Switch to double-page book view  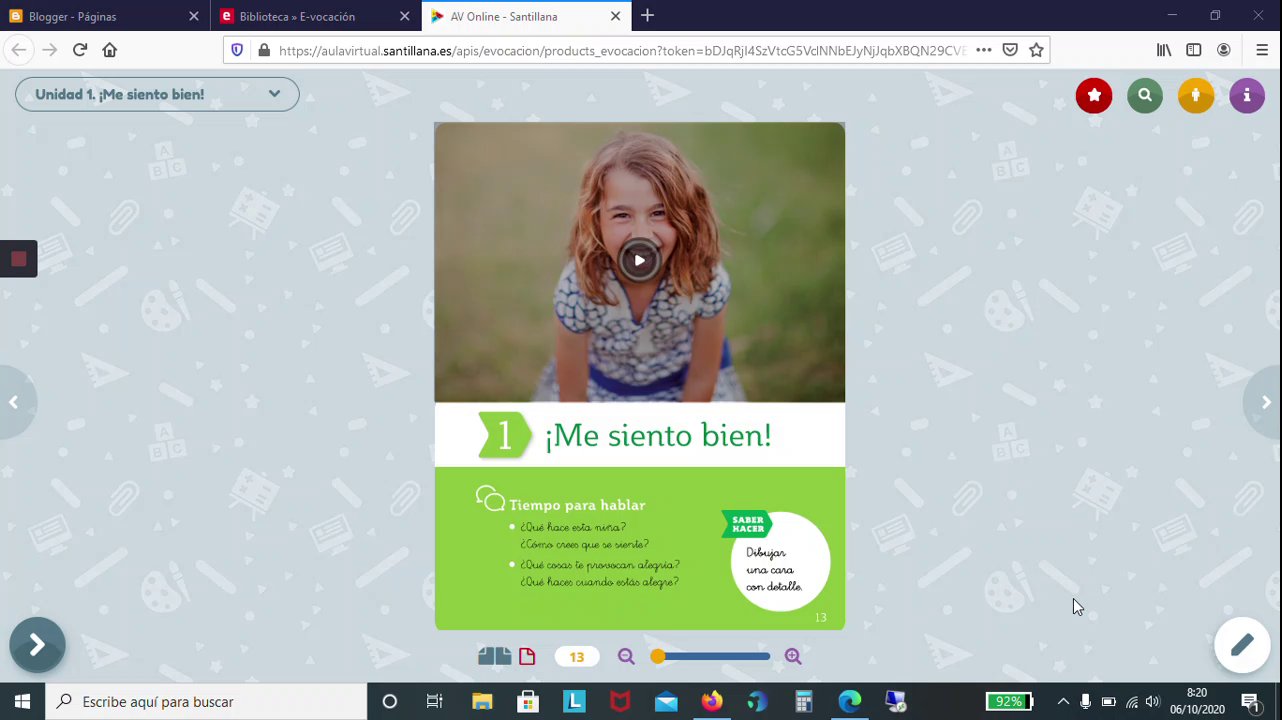(x=494, y=657)
